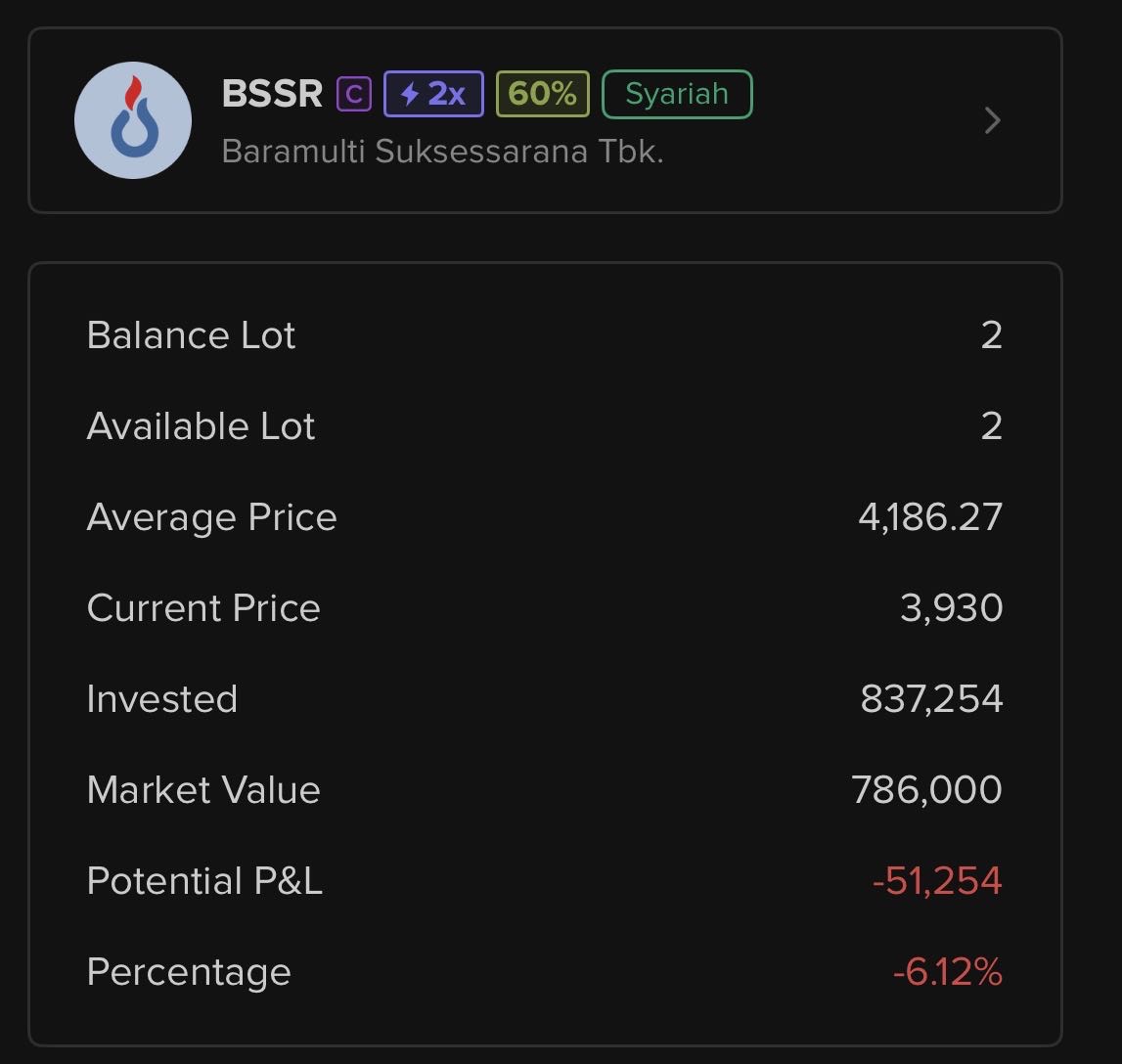1122x1064 pixels.
Task: Click the BSSR ticker symbol
Action: click(272, 94)
